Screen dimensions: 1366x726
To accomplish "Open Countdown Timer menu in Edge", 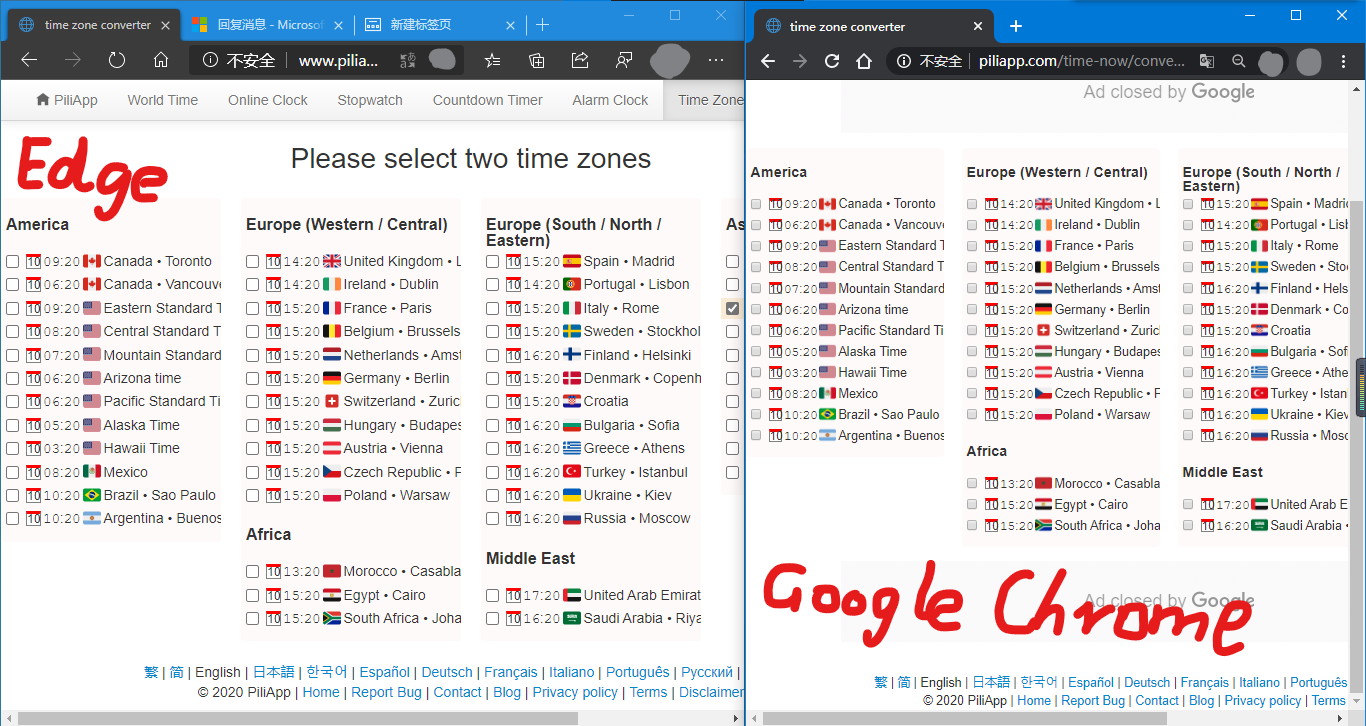I will point(488,100).
